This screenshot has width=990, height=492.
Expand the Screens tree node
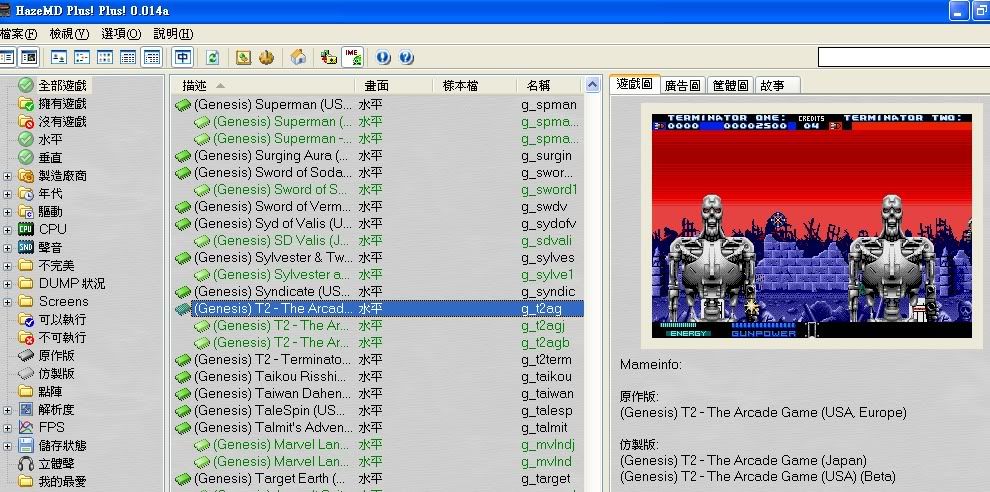(8, 302)
